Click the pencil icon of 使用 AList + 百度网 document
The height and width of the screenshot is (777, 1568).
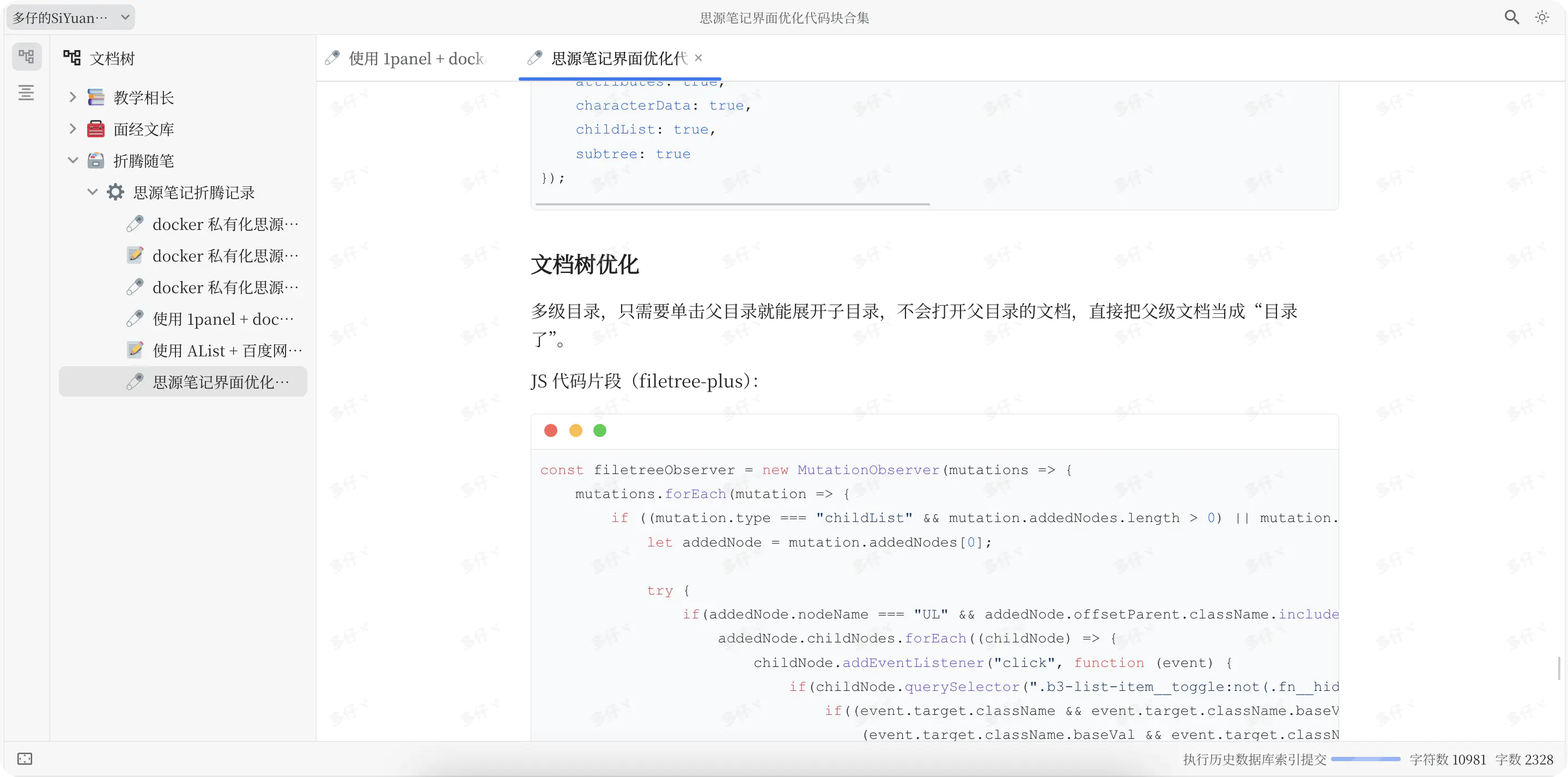pos(135,350)
